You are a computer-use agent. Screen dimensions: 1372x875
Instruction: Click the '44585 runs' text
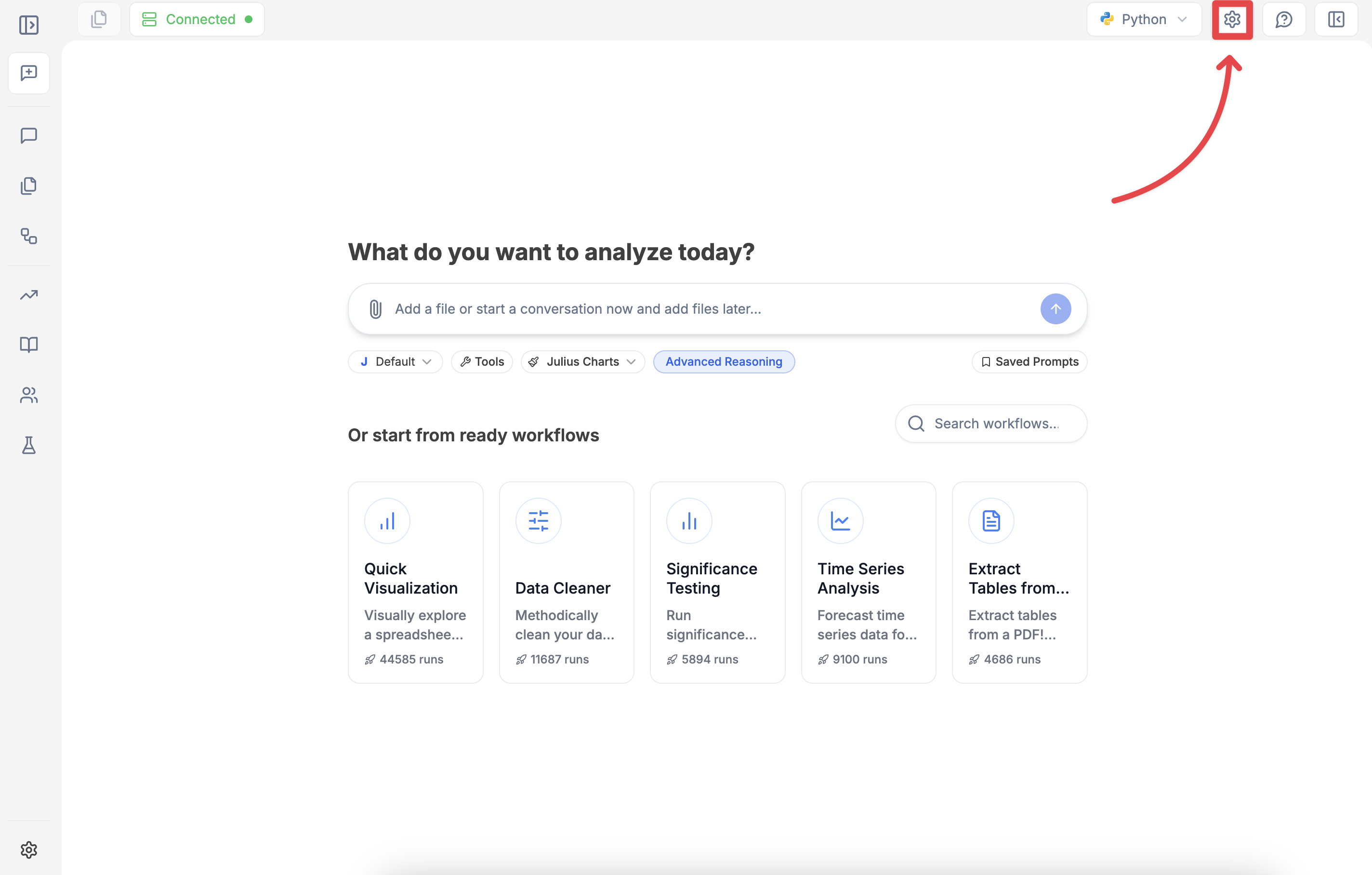[411, 659]
